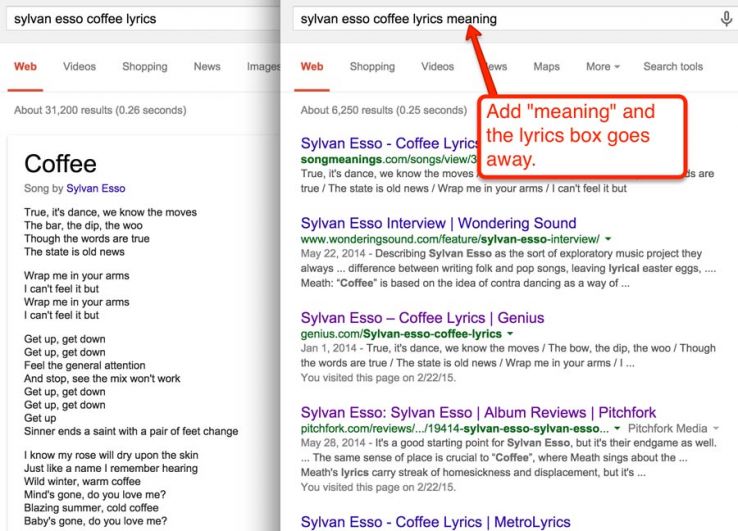
Task: Click lyric line 'Blazing summer, cold coffee'
Action: [91, 508]
